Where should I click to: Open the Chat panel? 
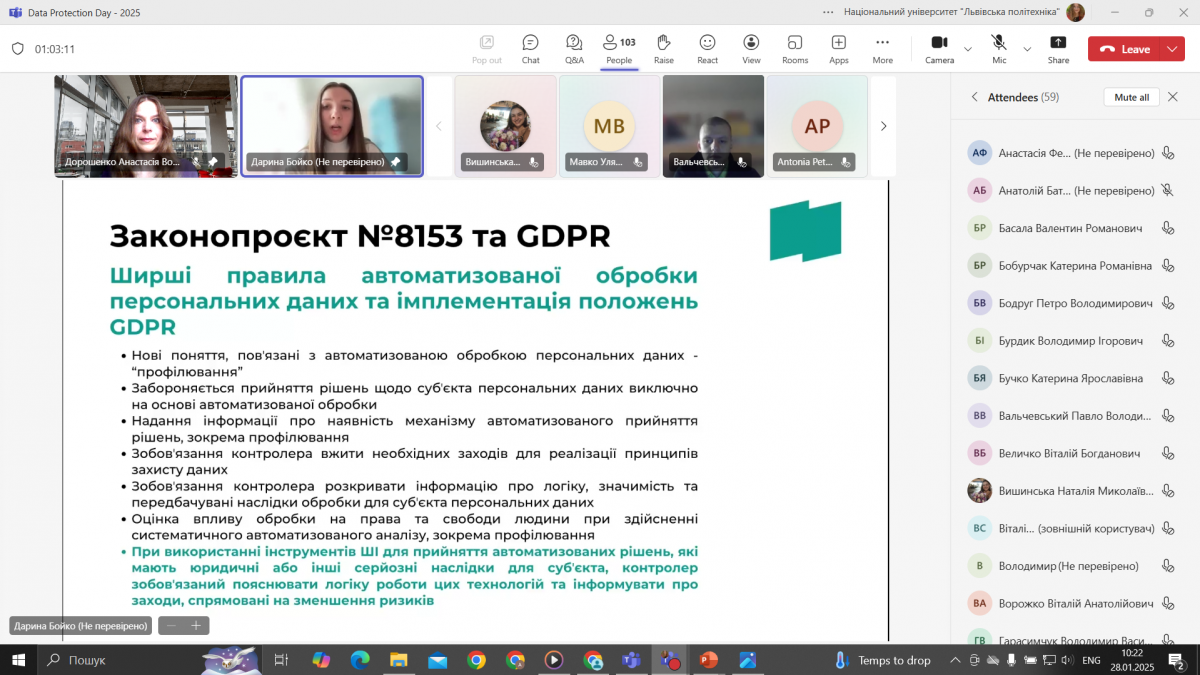click(530, 47)
